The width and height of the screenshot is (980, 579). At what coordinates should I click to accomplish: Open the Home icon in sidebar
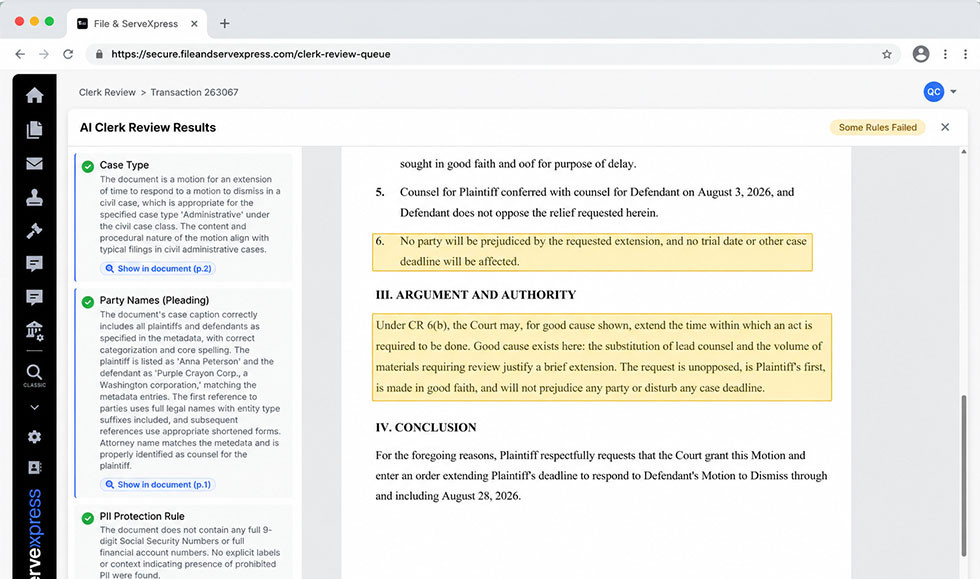coord(34,95)
